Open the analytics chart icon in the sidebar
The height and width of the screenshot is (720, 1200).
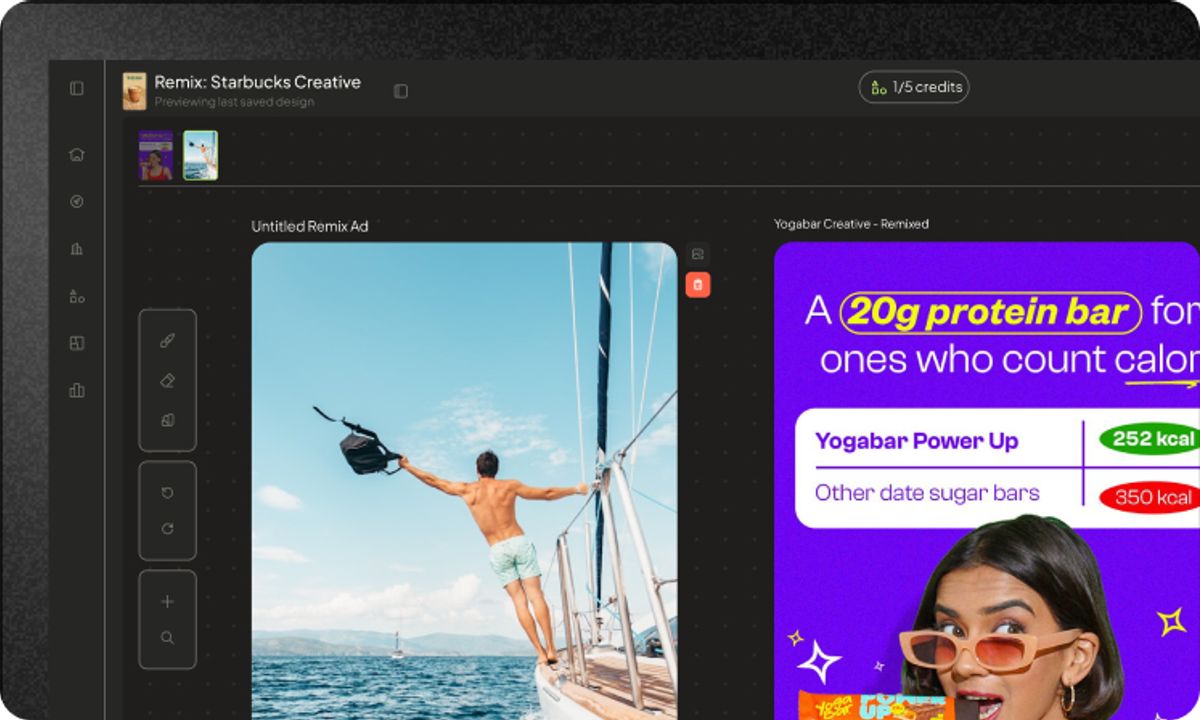[75, 390]
